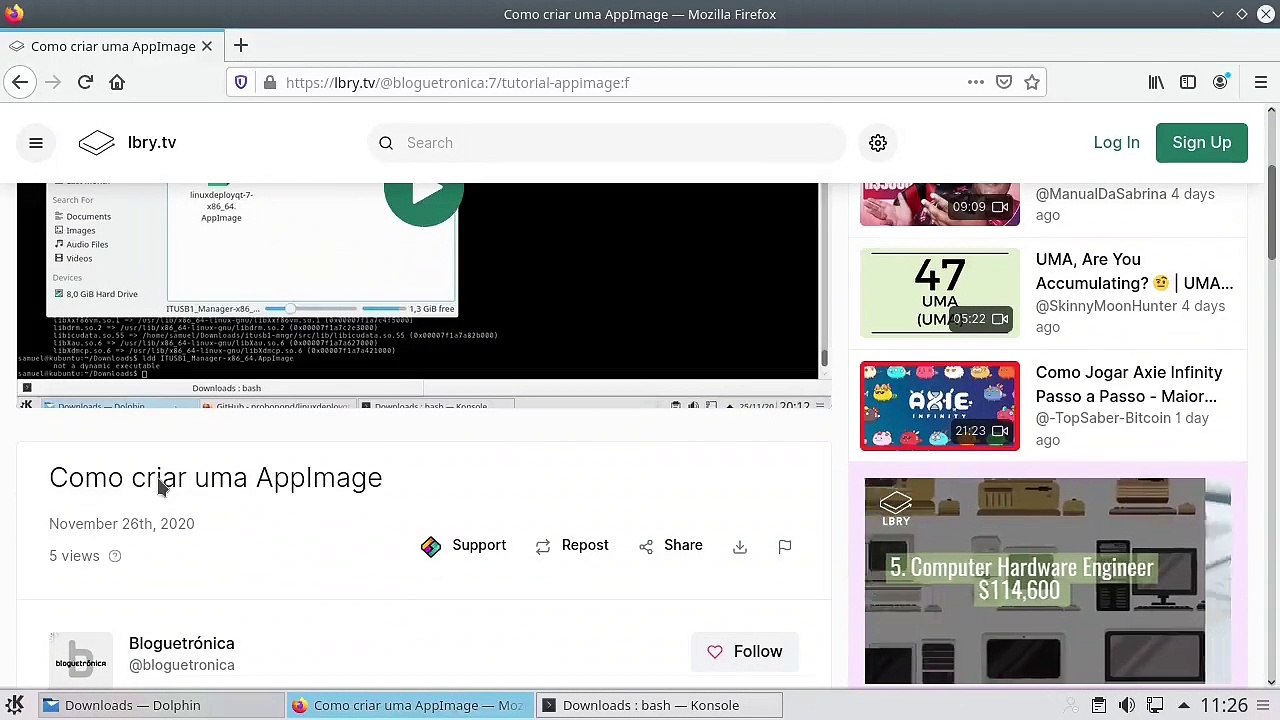
Task: Report content with the flag icon
Action: click(x=785, y=546)
